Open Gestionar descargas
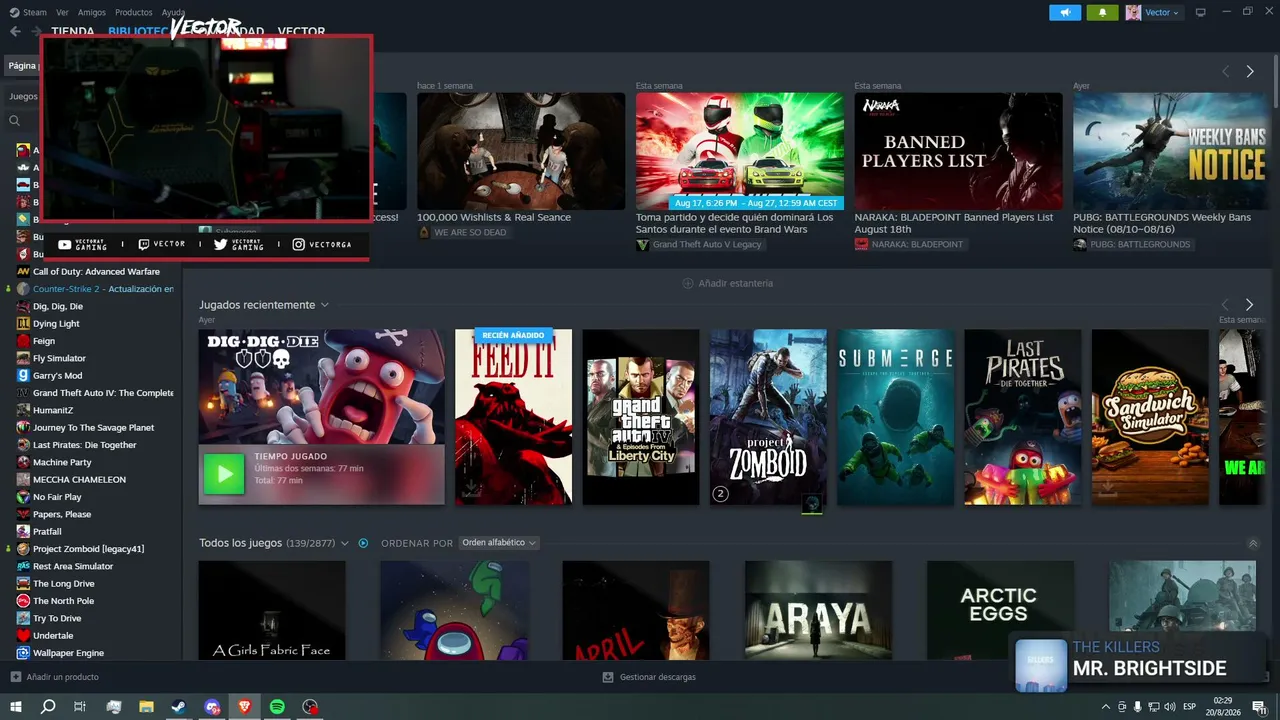 649,677
